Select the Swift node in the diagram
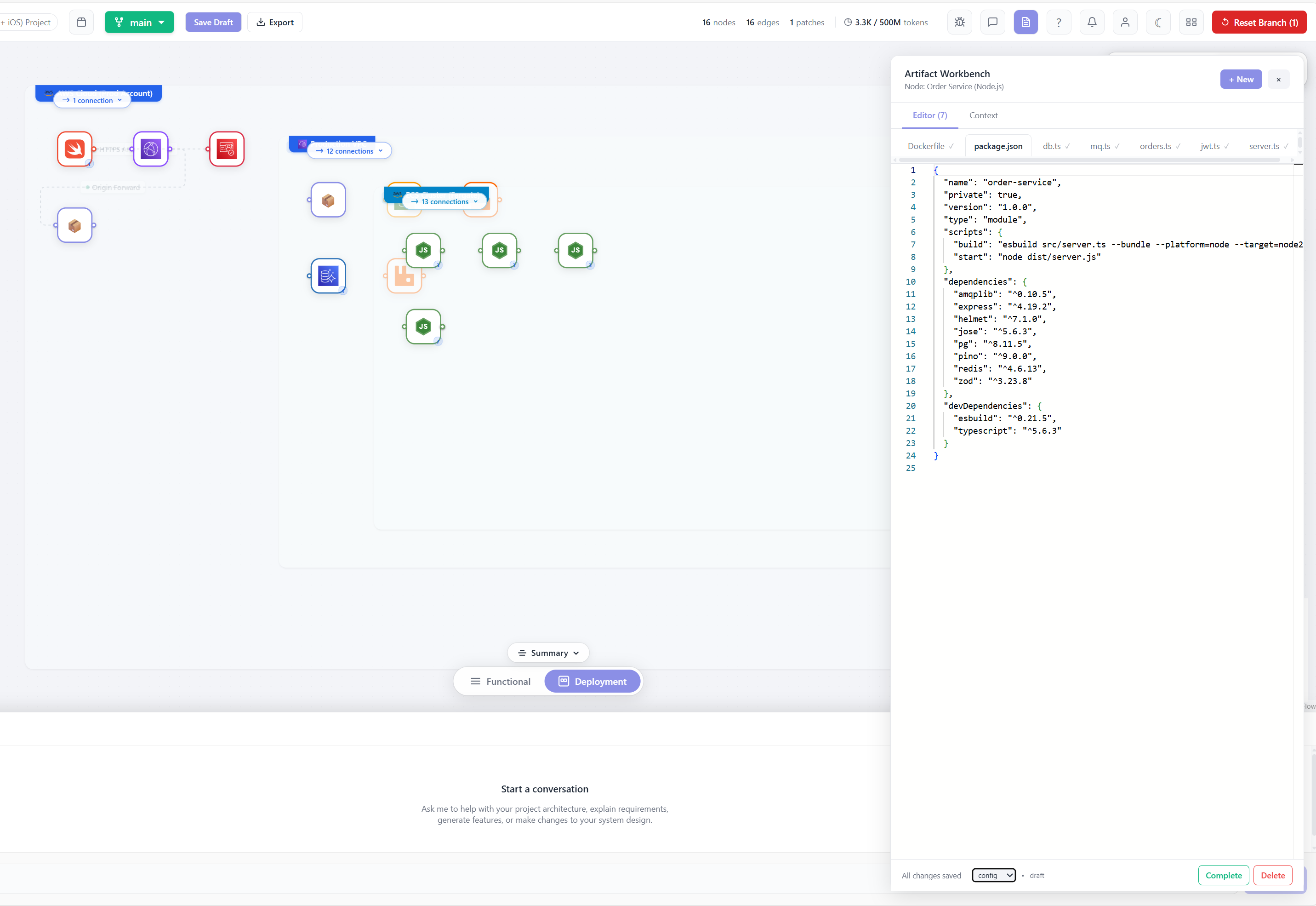Viewport: 1316px width, 906px height. 74,149
